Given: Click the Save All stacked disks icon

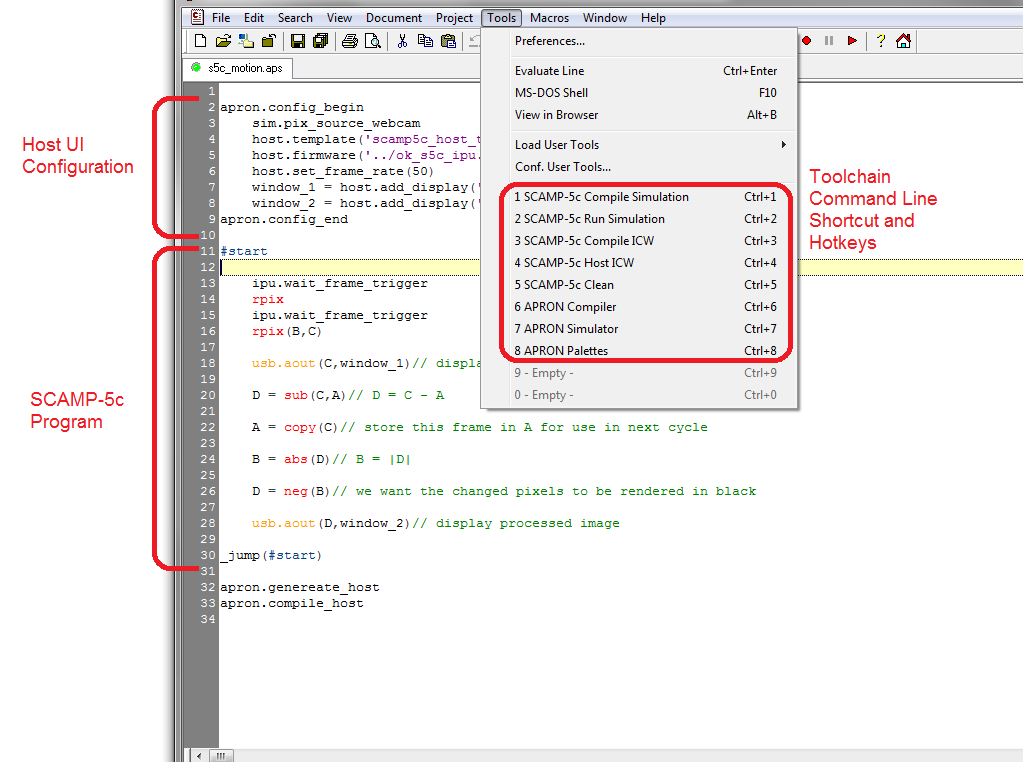Looking at the screenshot, I should (320, 41).
